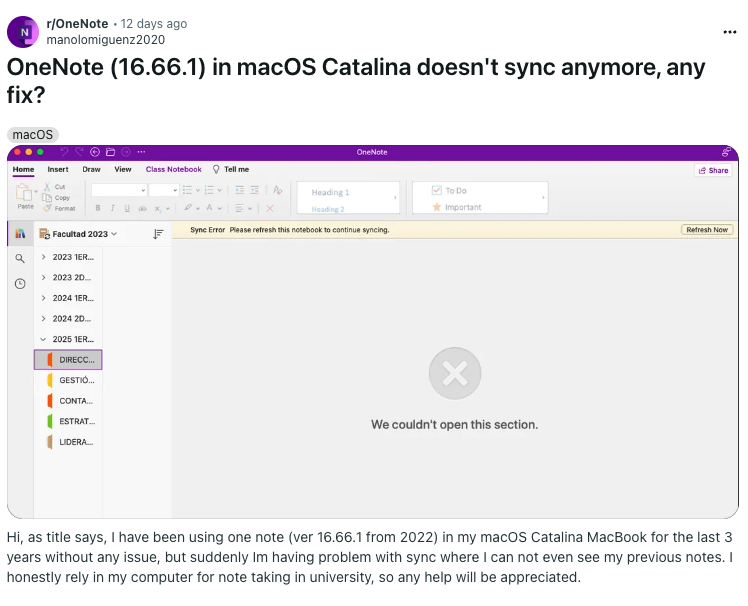Screen dimensions: 748x606
Task: Click the Paste clipboard icon
Action: (24, 192)
